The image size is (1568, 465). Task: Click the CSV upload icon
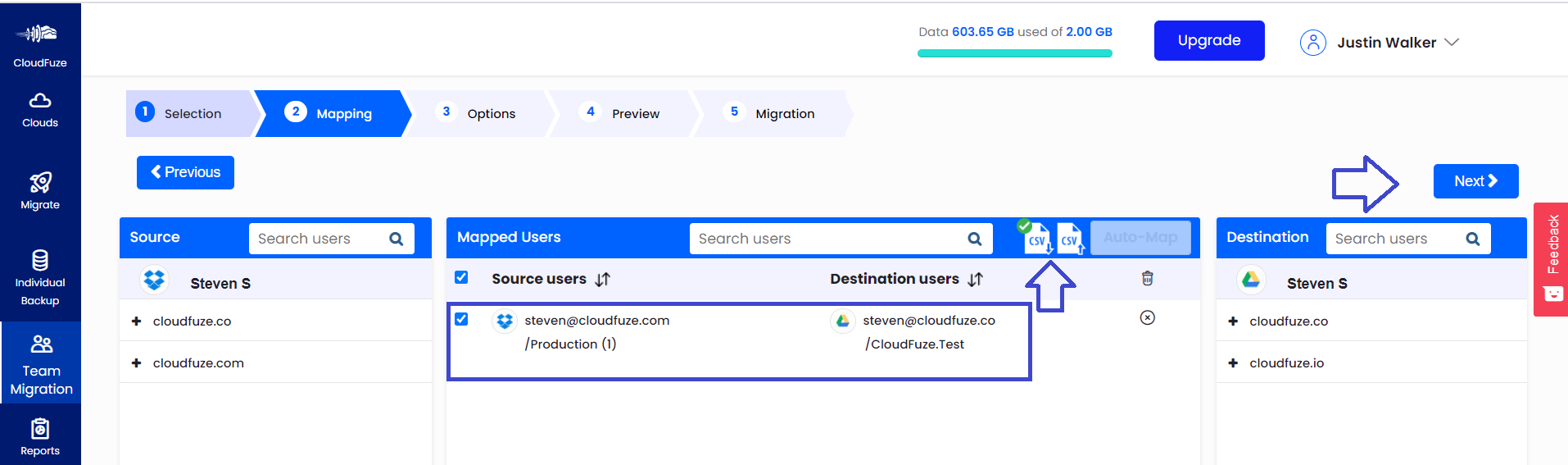(1070, 239)
